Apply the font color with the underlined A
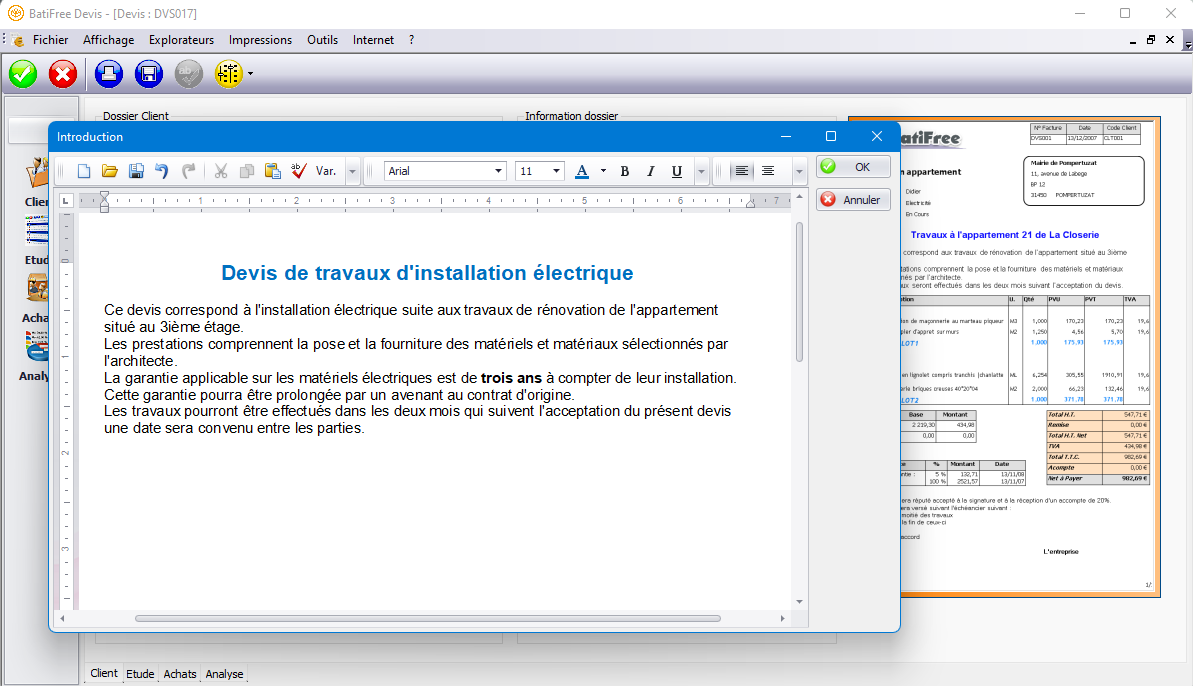This screenshot has width=1193, height=686. tap(582, 171)
